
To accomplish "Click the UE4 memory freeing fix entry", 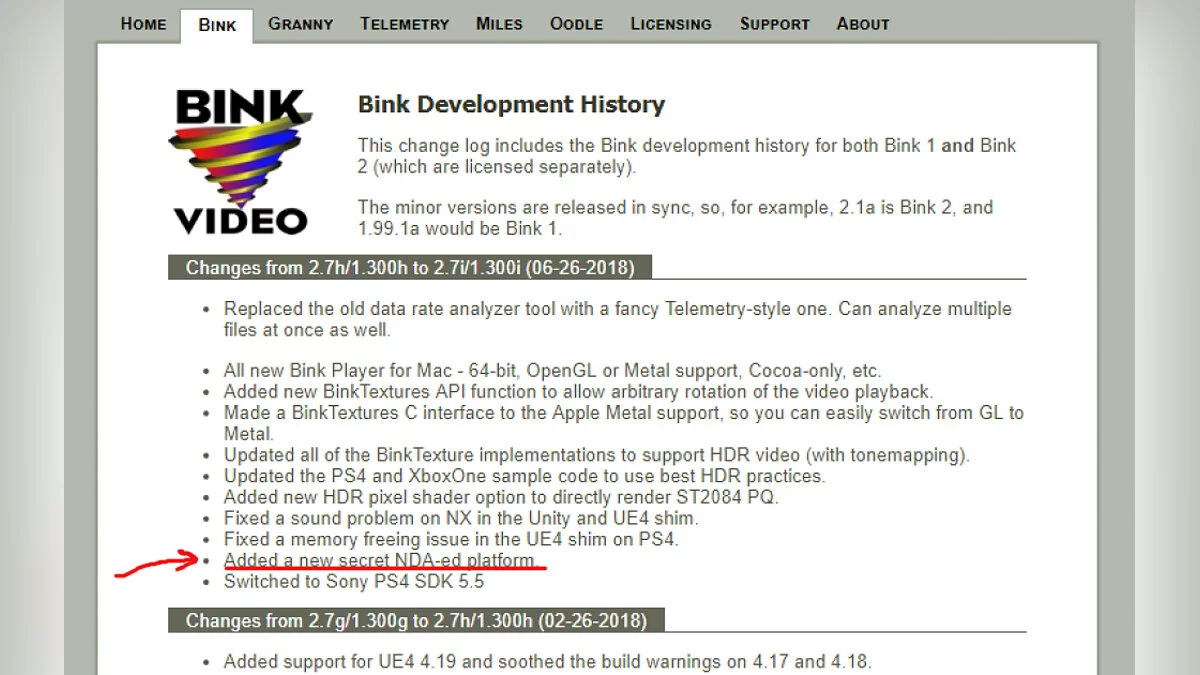I will tap(452, 539).
